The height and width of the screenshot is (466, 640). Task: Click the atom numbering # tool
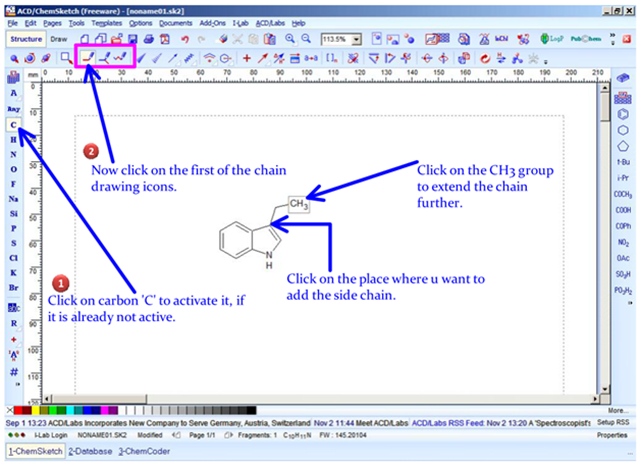(x=14, y=372)
